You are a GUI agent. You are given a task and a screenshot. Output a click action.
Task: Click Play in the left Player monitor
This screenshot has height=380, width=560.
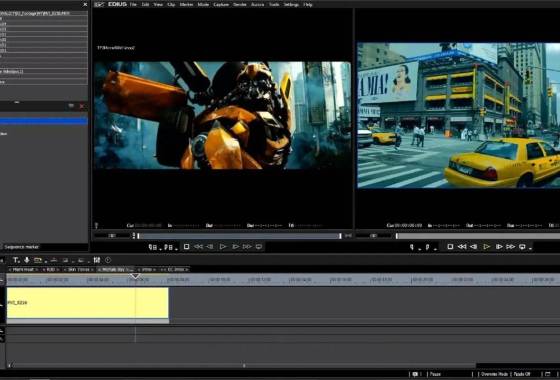point(223,247)
